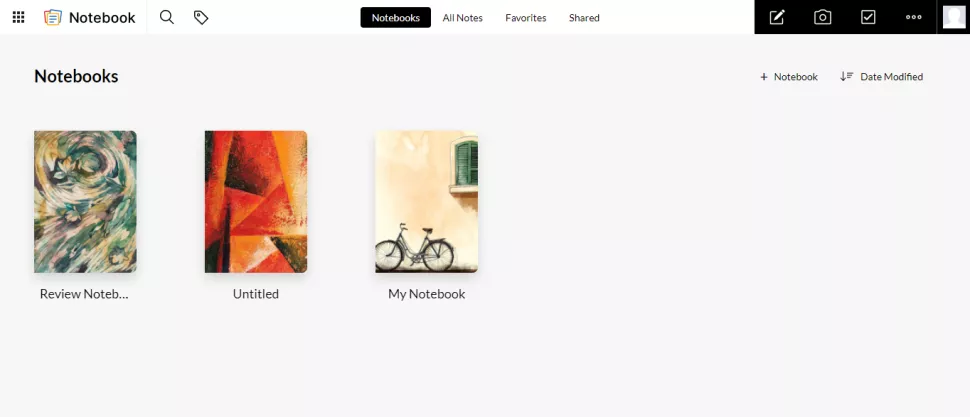Open the search magnifier icon
Screen dimensions: 970x417
pyautogui.click(x=166, y=17)
